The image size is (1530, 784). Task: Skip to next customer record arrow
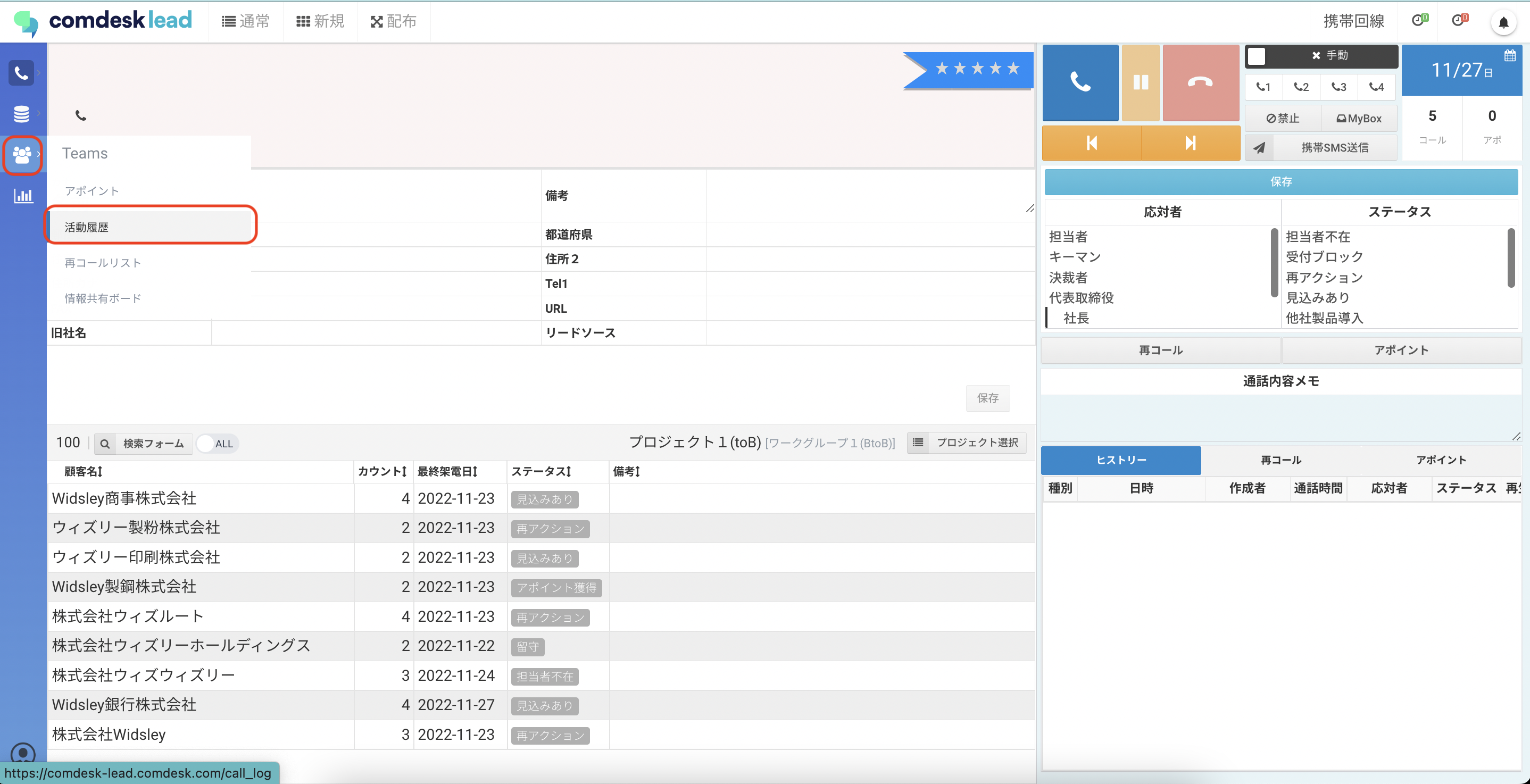pyautogui.click(x=1190, y=143)
